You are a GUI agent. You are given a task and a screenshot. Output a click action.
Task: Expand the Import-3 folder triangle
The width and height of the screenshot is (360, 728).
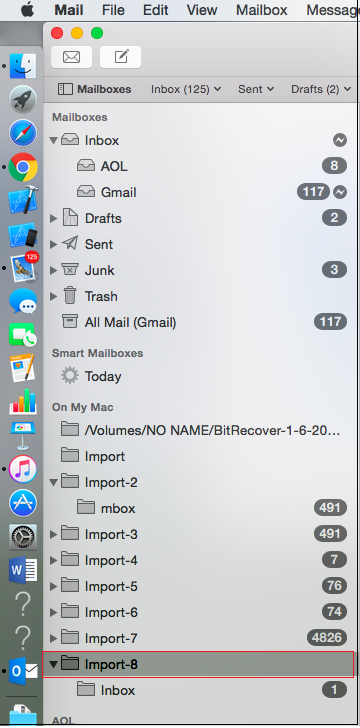[53, 534]
